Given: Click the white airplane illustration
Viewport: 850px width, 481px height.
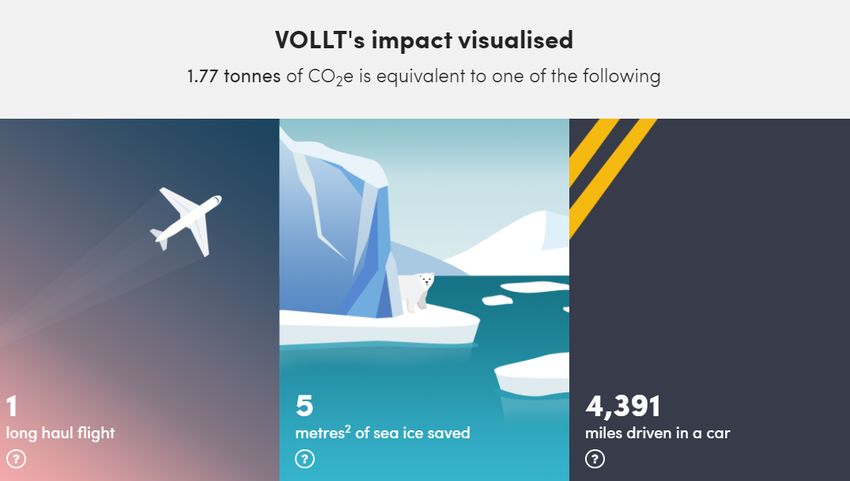Looking at the screenshot, I should click(x=186, y=221).
